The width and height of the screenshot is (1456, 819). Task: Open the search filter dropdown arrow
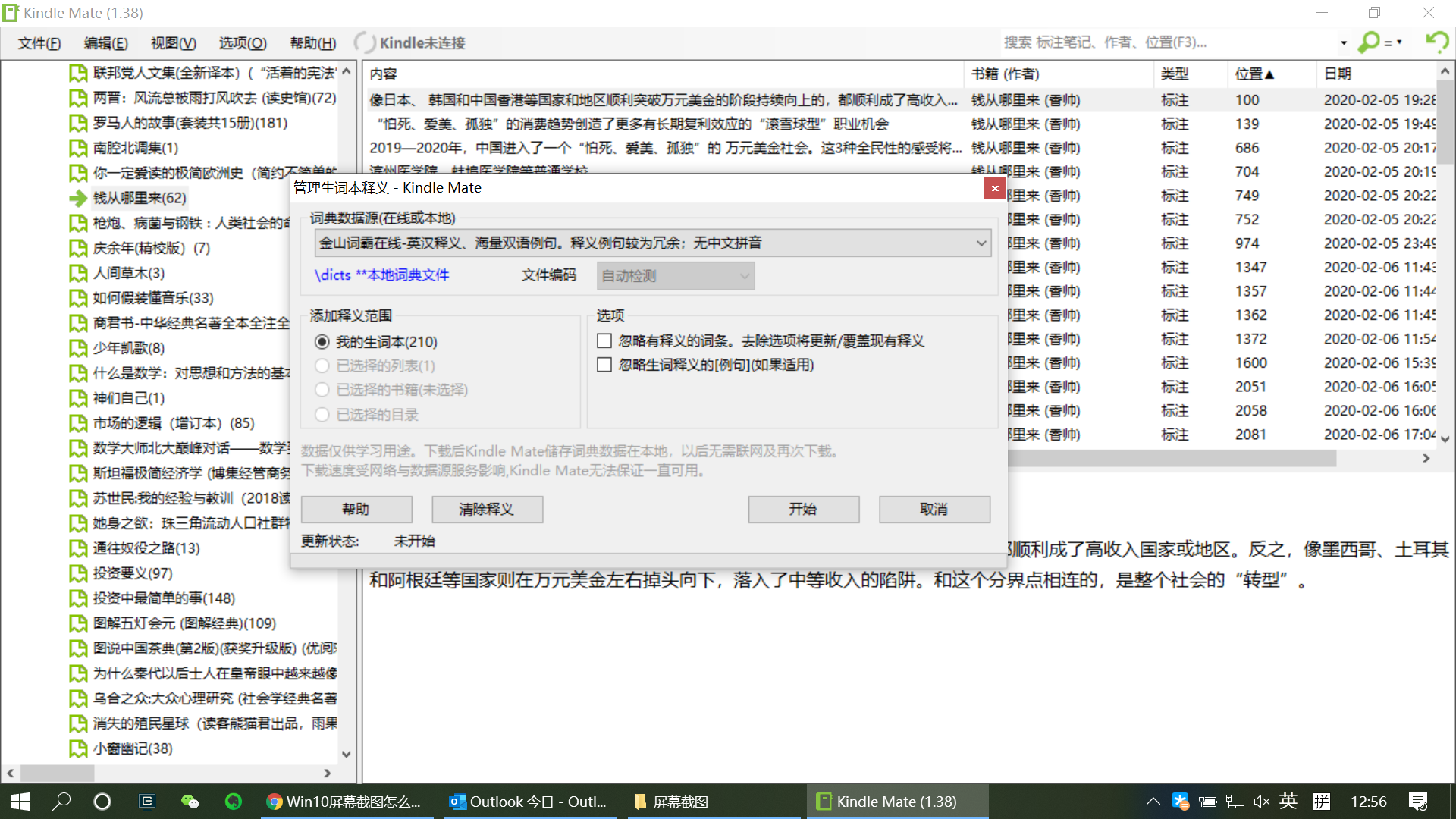pyautogui.click(x=1343, y=42)
